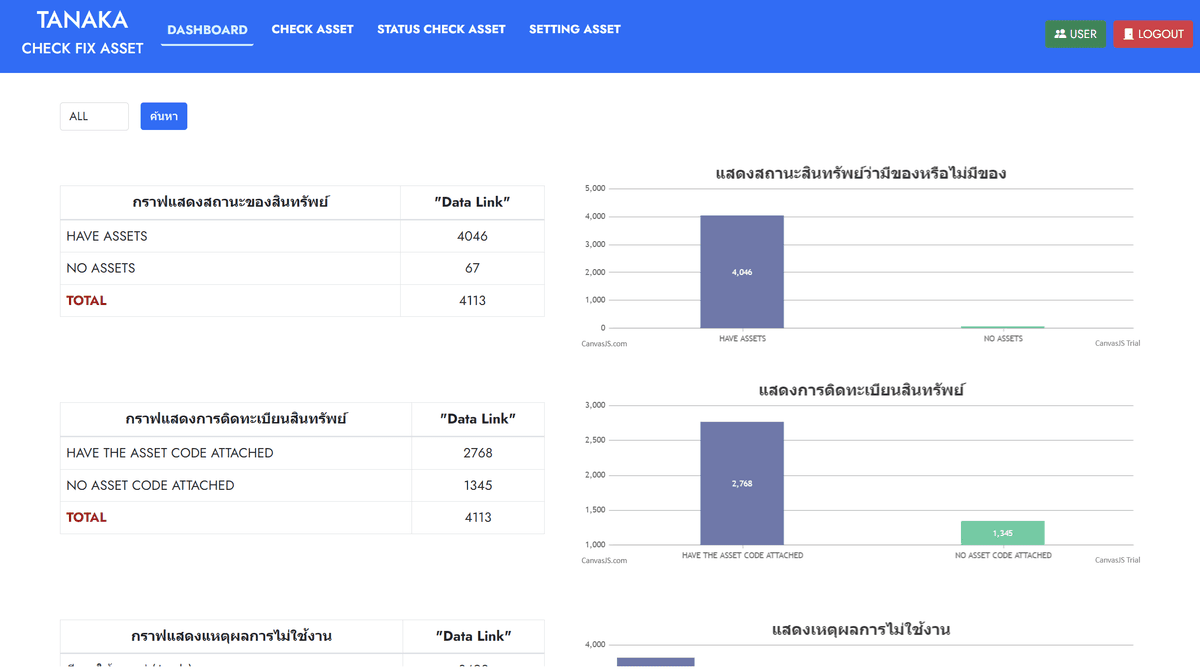The height and width of the screenshot is (669, 1200).
Task: Click the red LOGOUT button
Action: [1153, 34]
